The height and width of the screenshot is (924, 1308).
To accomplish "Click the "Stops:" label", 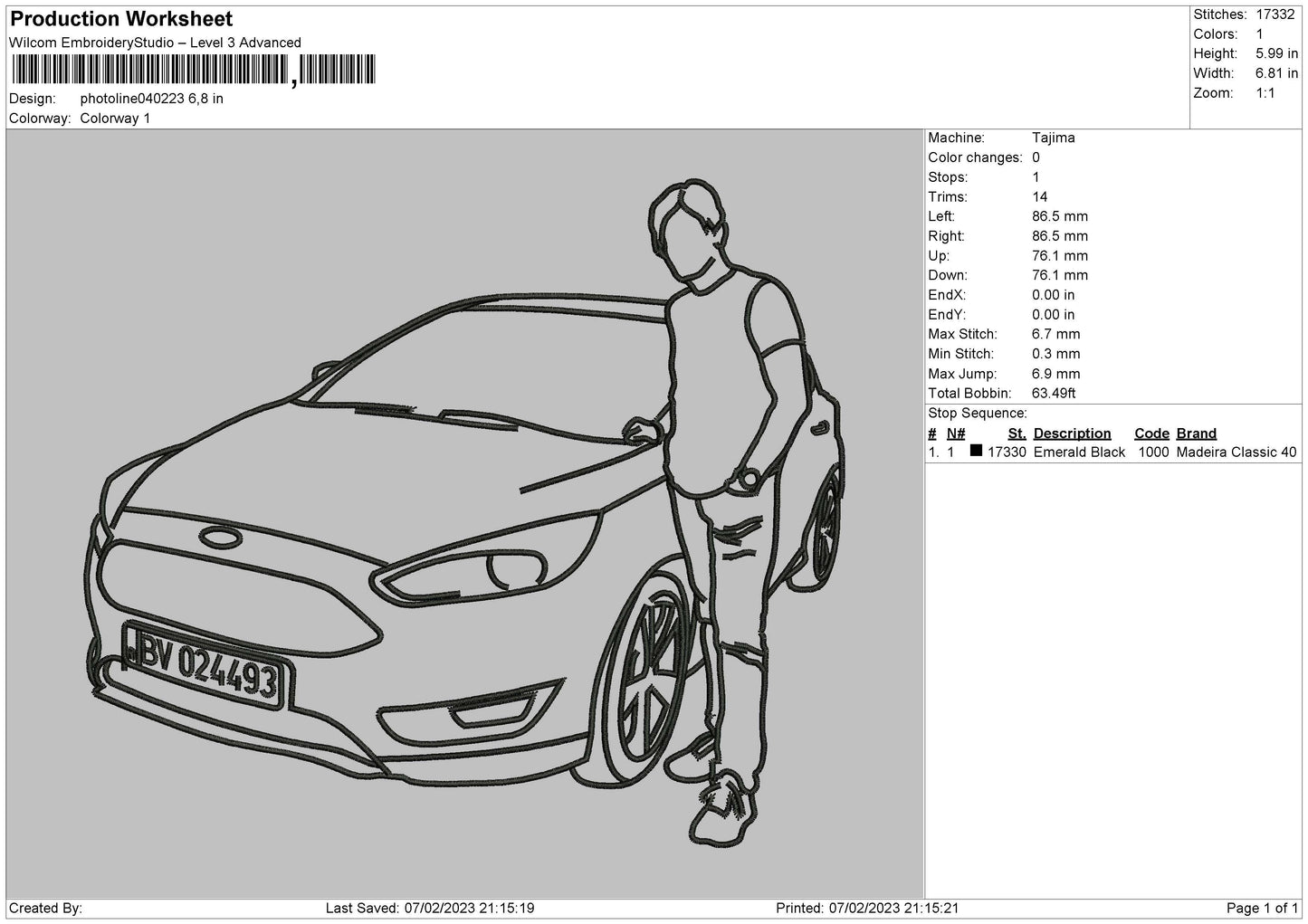I will 948,177.
